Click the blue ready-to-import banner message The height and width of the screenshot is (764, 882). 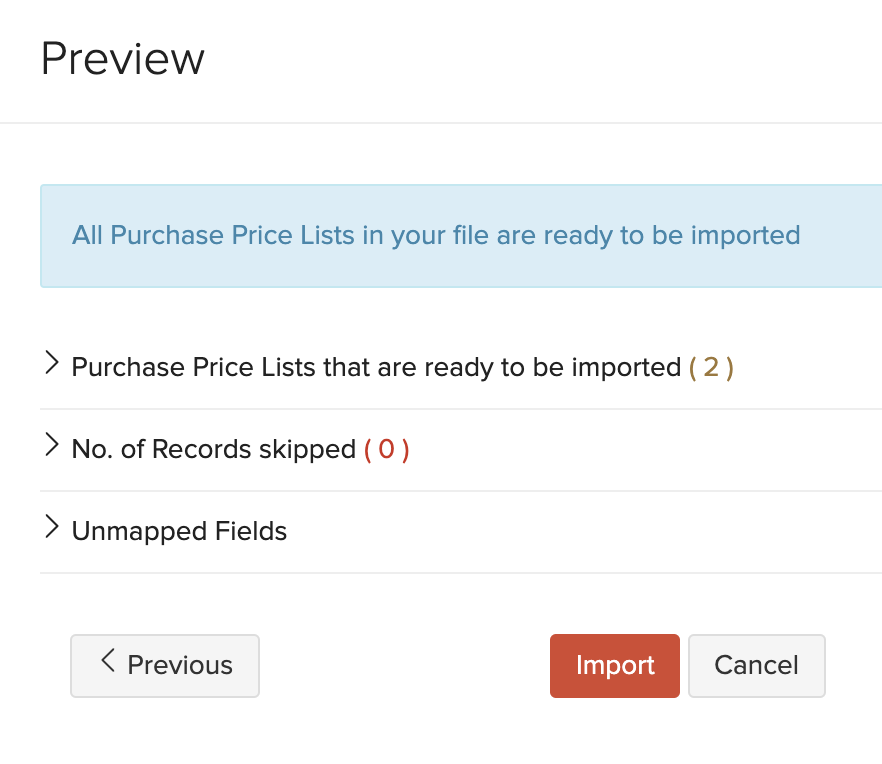tap(435, 235)
